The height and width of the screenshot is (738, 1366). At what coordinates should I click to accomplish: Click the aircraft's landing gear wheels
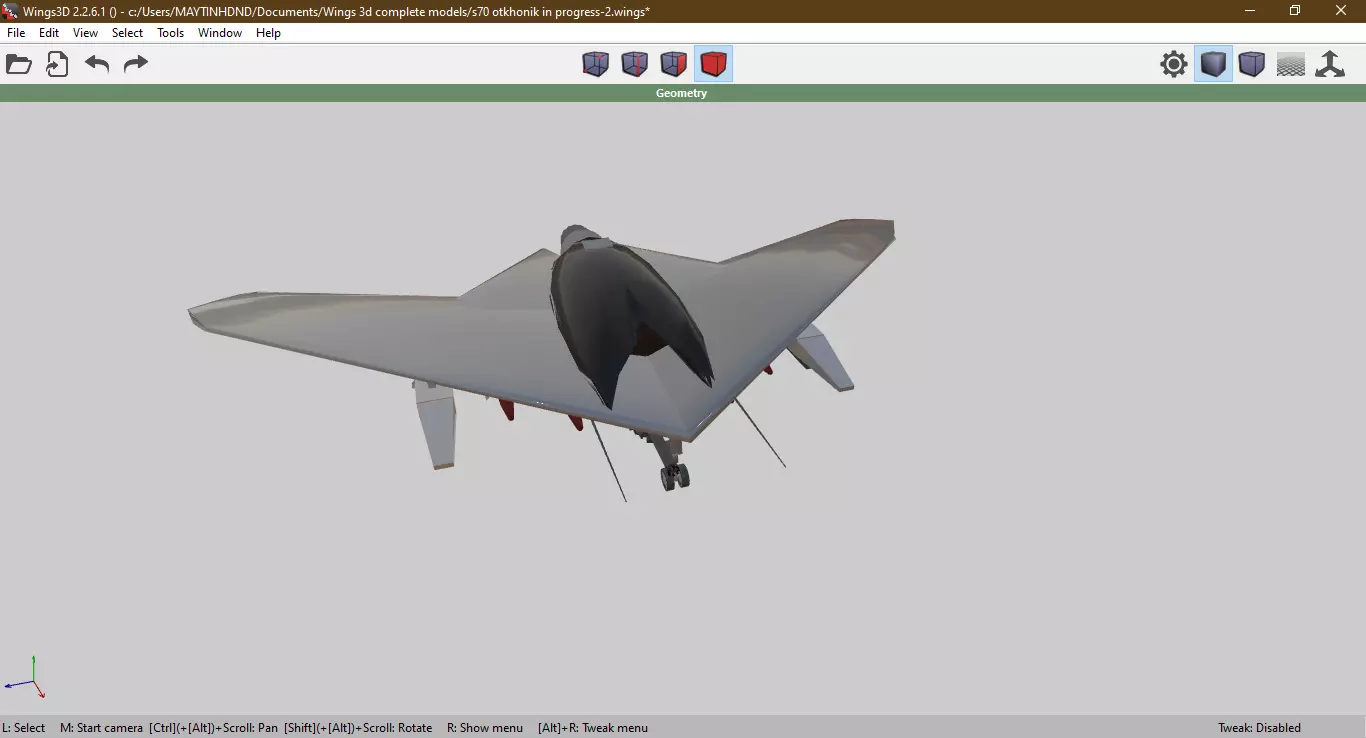(x=675, y=476)
